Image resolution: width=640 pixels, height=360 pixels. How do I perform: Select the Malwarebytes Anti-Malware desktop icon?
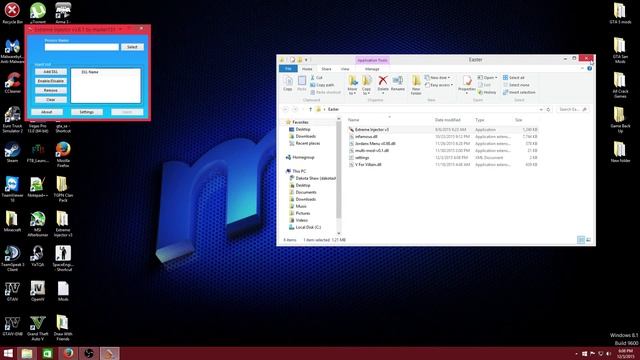pyautogui.click(x=12, y=51)
